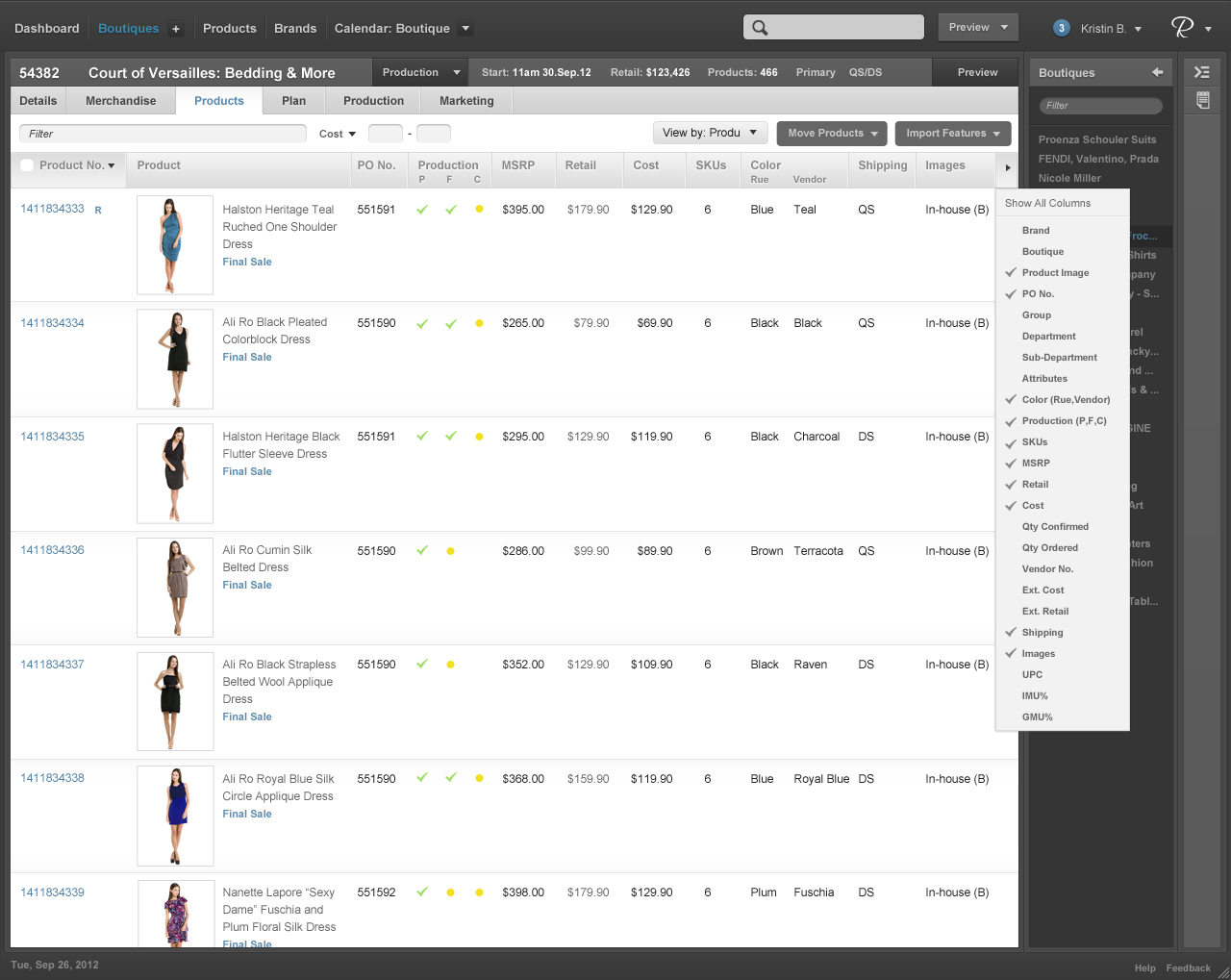Click the top search input field
The height and width of the screenshot is (980, 1231).
point(833,27)
